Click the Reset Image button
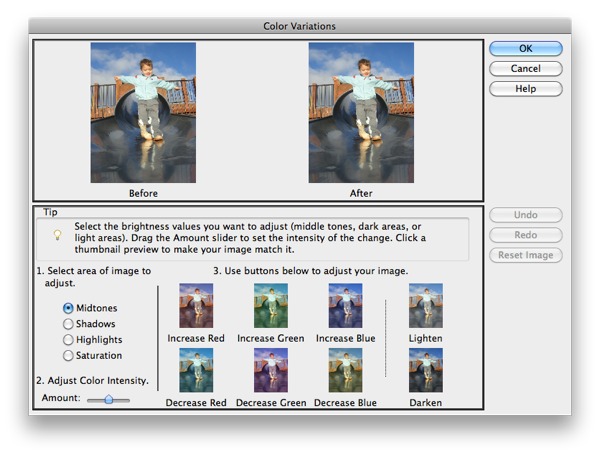Screen dimensions: 600x455 (x=526, y=255)
